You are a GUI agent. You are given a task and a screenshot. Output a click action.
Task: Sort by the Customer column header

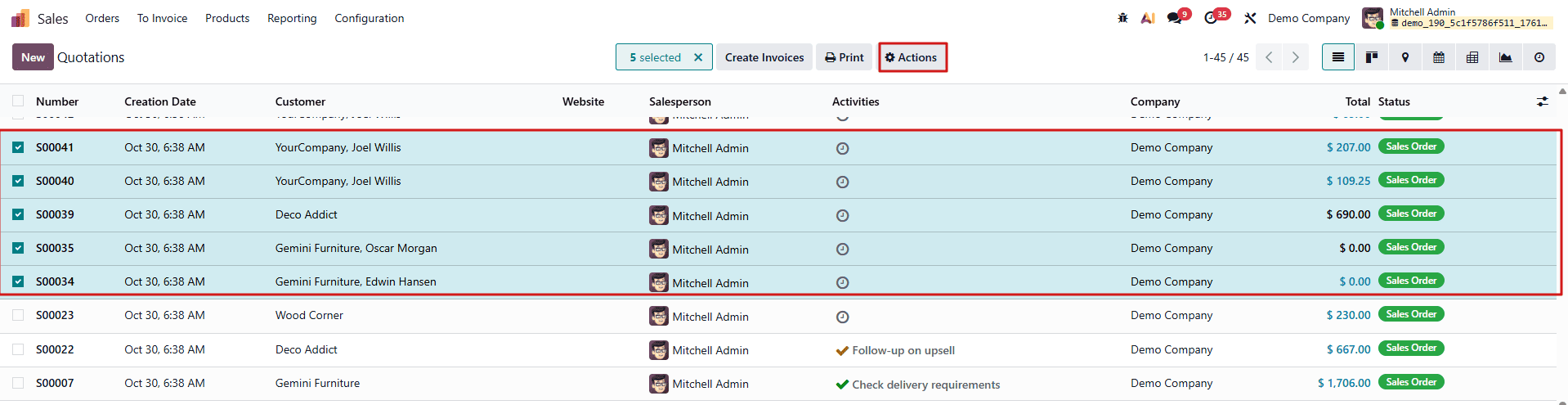click(300, 101)
